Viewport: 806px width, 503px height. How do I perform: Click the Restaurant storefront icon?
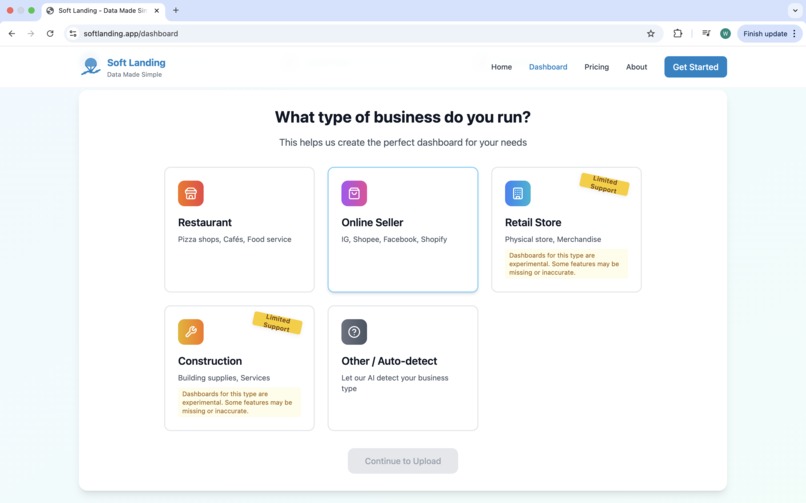(191, 193)
